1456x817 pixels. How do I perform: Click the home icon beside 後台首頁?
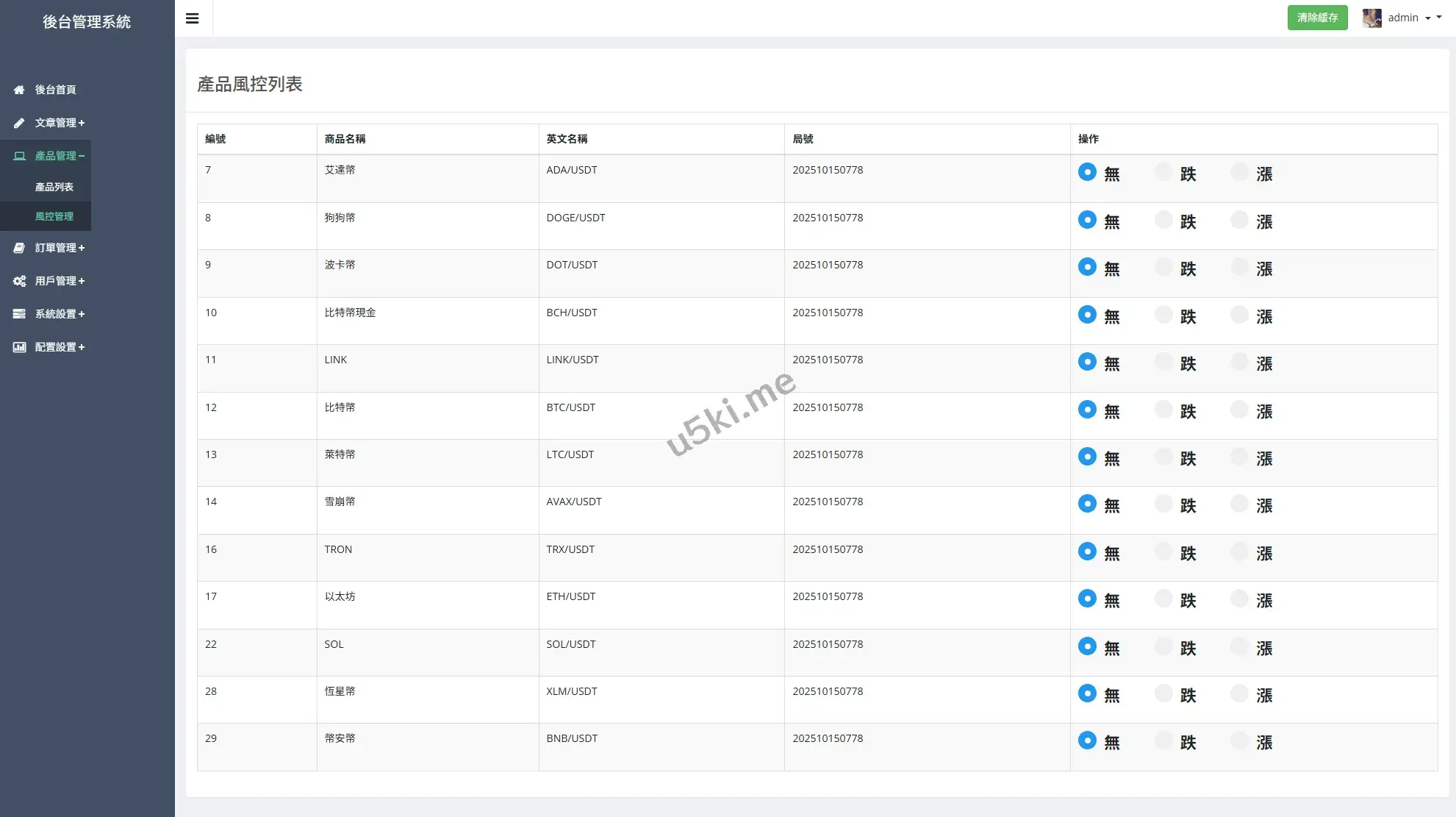19,90
